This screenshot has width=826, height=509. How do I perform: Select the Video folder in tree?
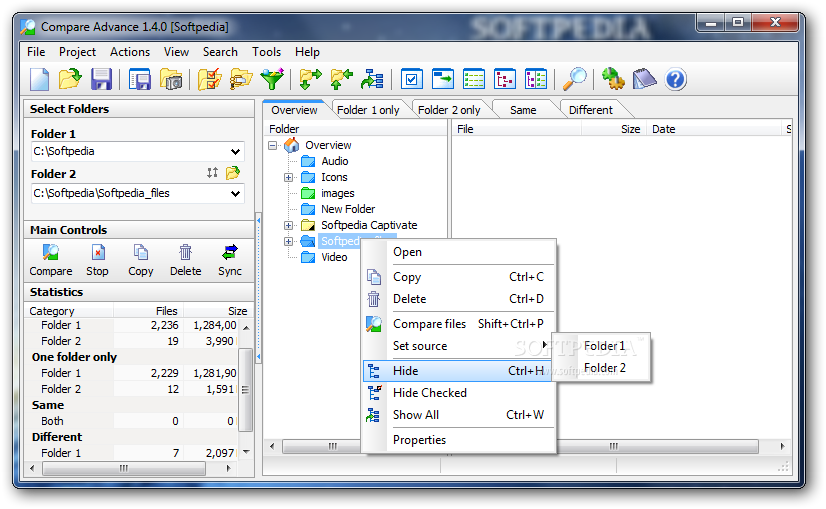tap(334, 257)
